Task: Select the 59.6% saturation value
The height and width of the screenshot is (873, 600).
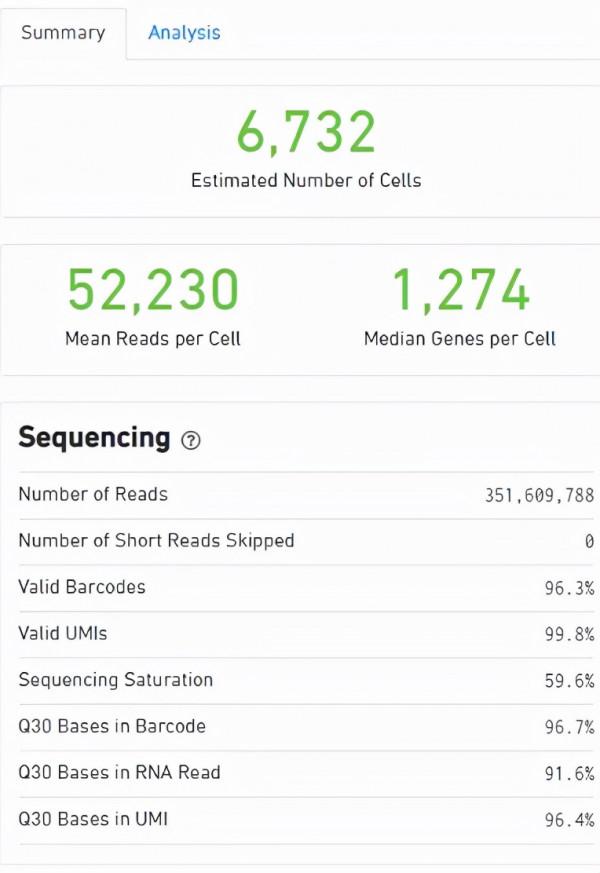Action: pos(569,681)
